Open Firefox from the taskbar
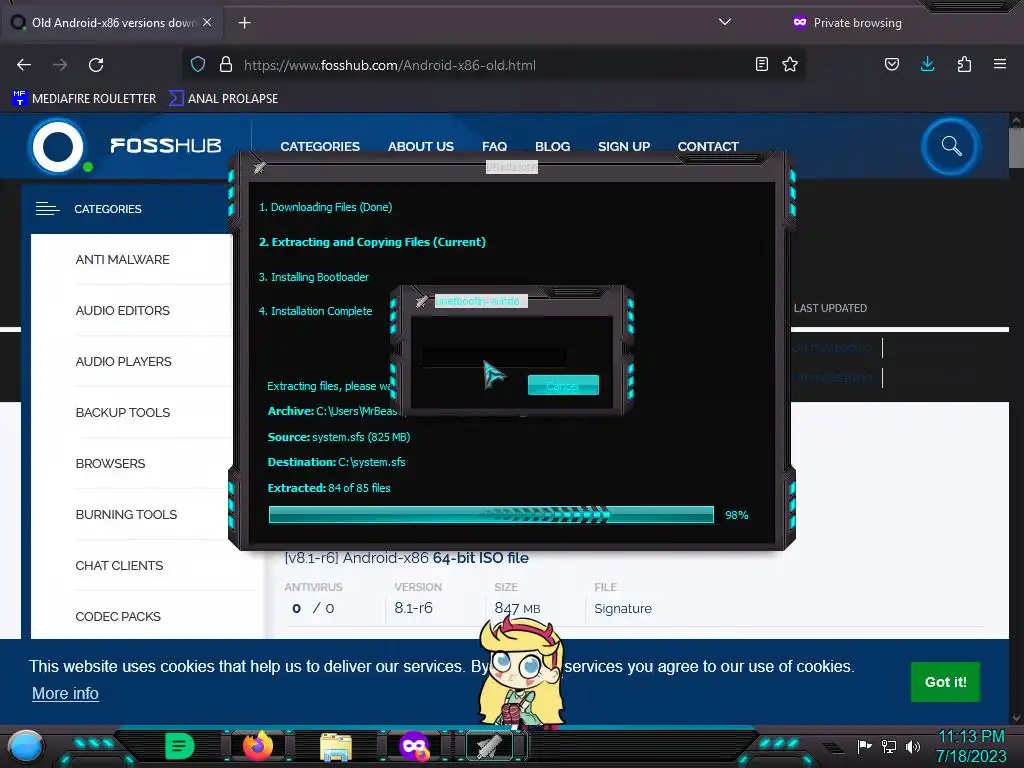 [x=258, y=746]
